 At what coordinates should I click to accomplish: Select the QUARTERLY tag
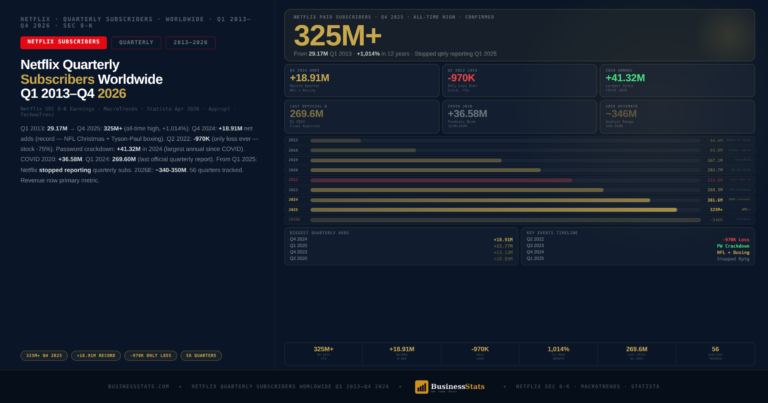pos(136,43)
